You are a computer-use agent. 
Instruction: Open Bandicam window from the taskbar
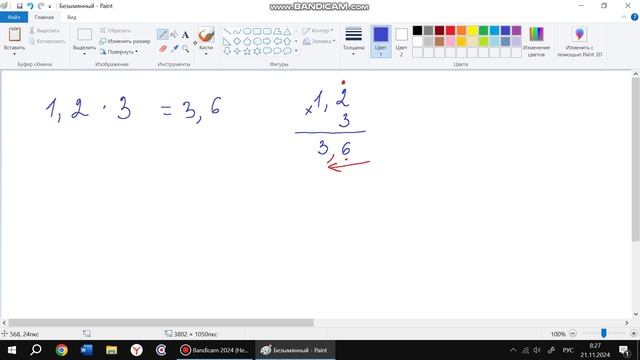point(215,350)
